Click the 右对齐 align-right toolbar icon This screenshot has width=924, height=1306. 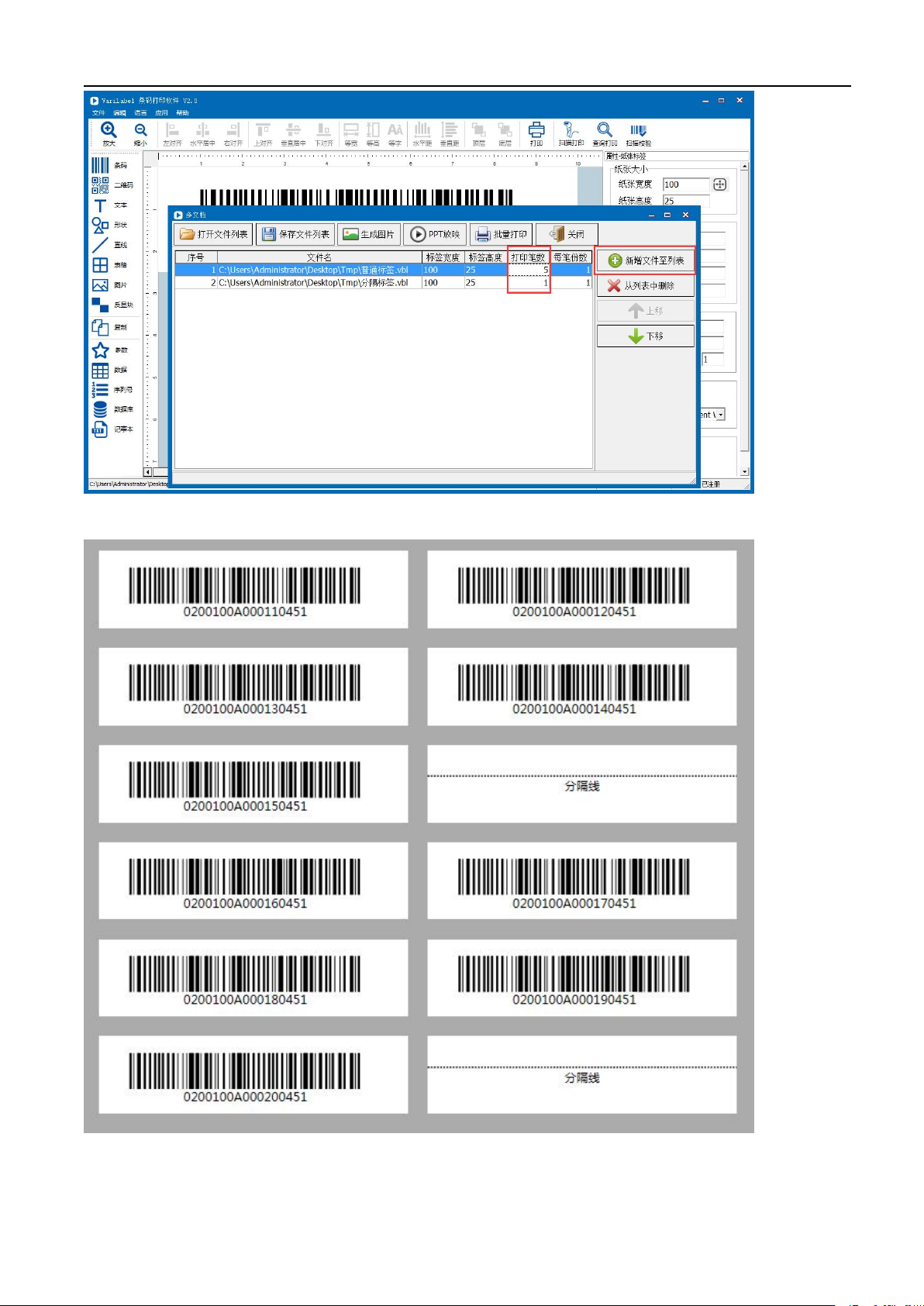pos(233,130)
